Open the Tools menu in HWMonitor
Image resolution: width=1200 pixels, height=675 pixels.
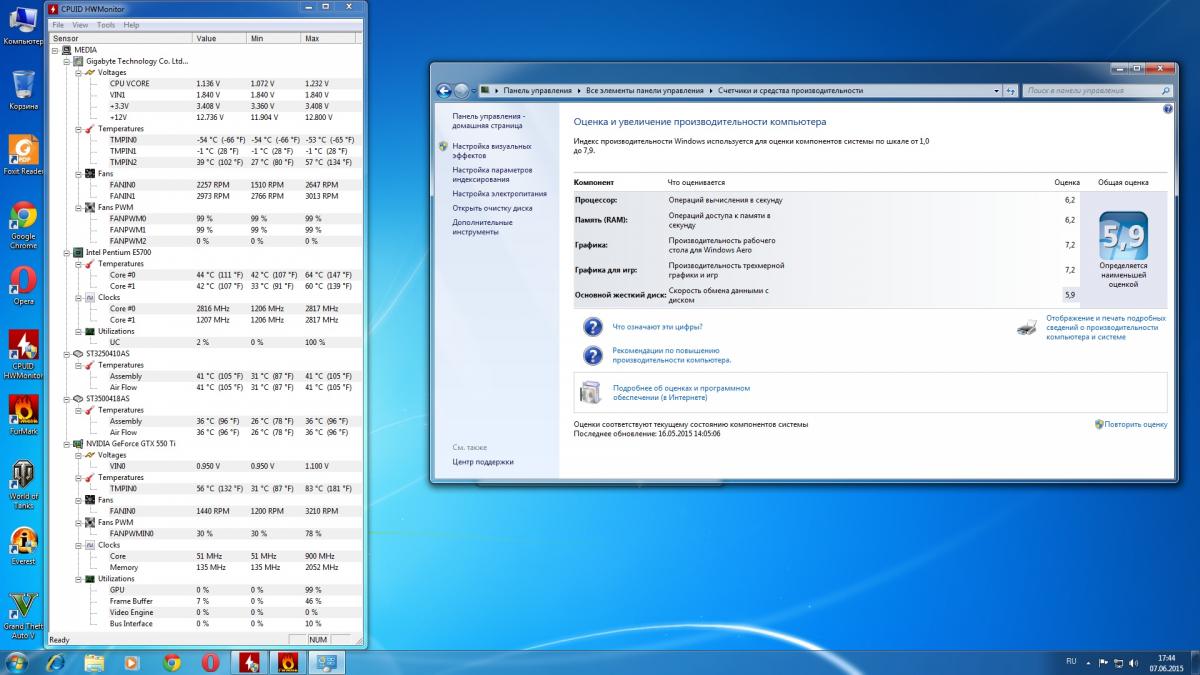point(106,25)
